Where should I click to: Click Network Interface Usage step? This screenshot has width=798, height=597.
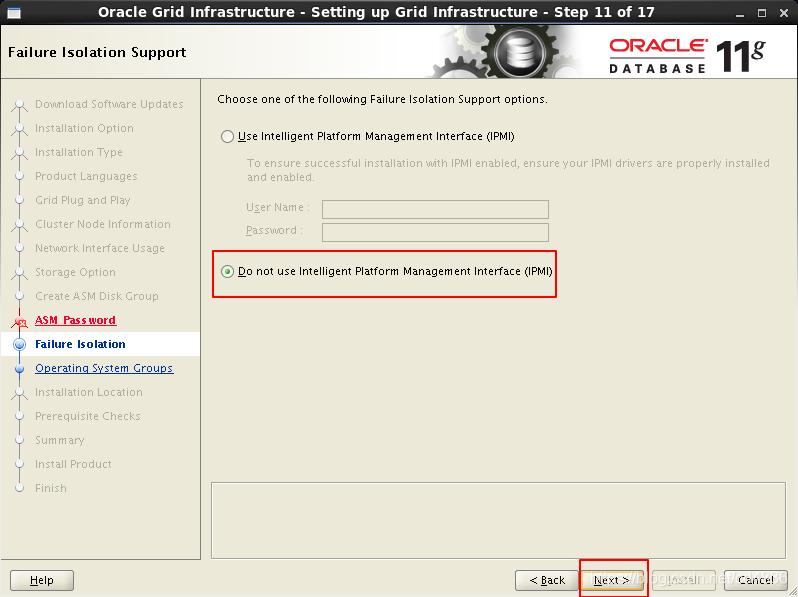coord(100,248)
